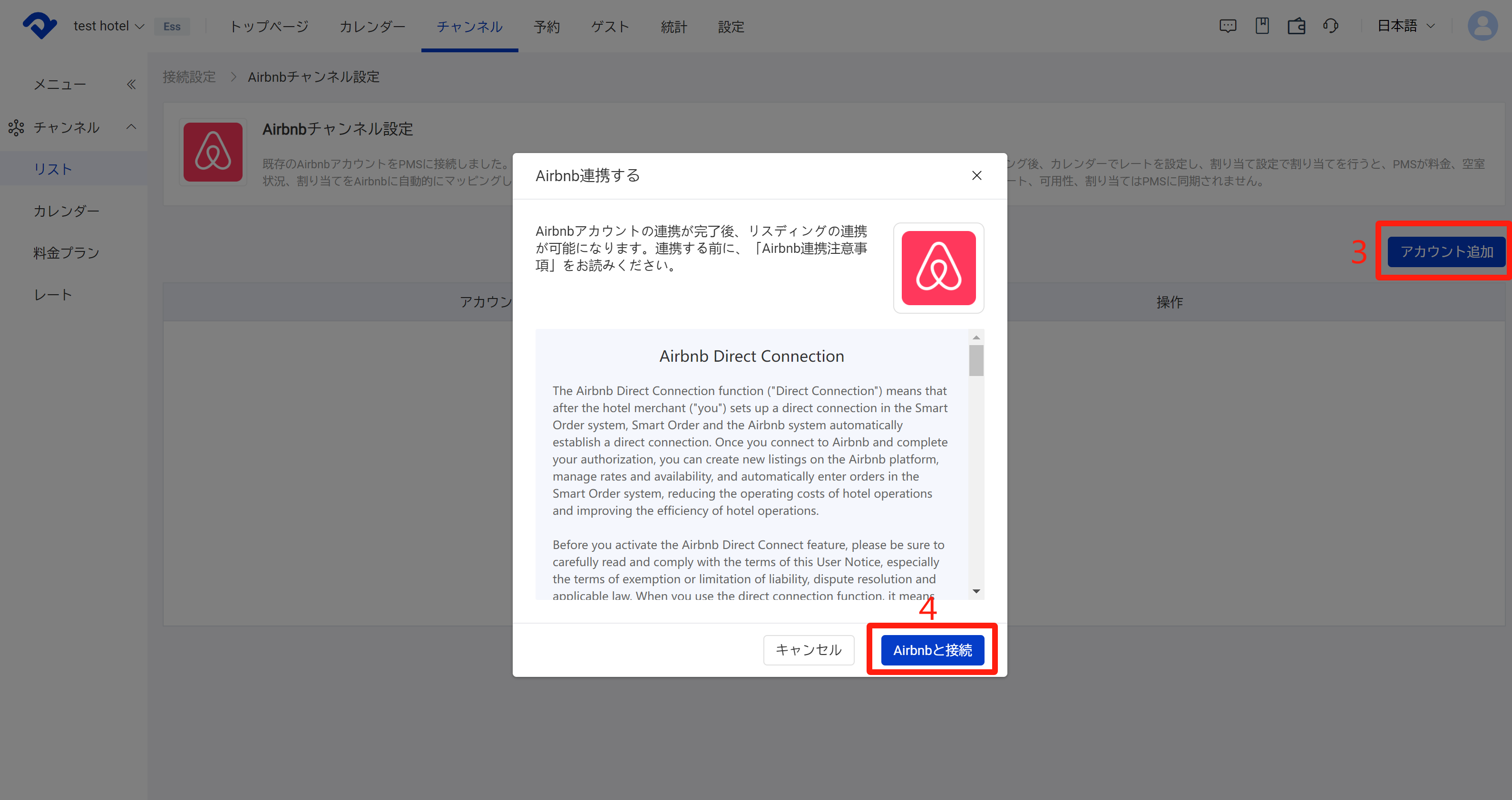This screenshot has width=1512, height=800.
Task: Click the scroll-up arrow of the notice box
Action: pos(976,337)
